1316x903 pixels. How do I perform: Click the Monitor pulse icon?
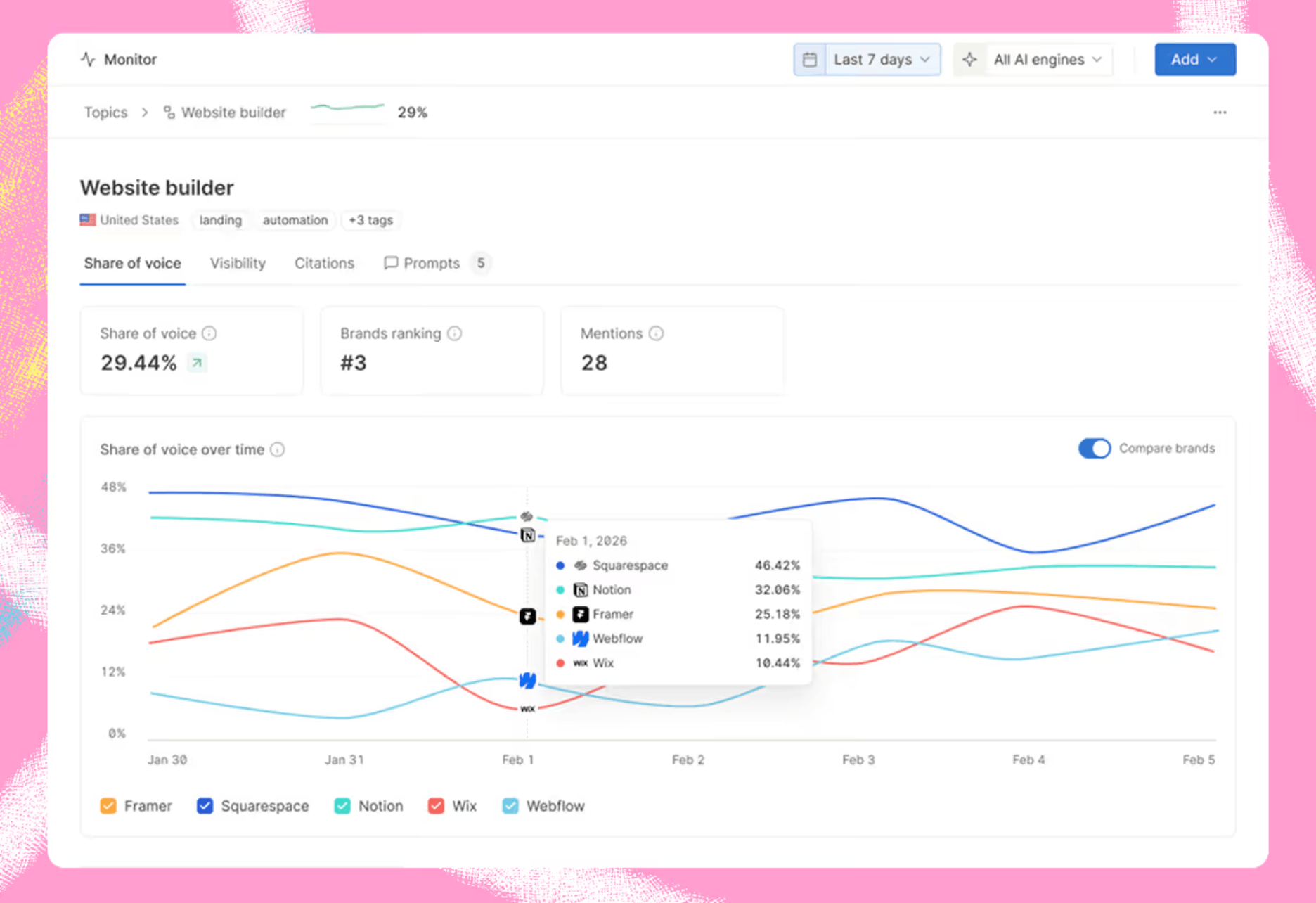tap(88, 59)
